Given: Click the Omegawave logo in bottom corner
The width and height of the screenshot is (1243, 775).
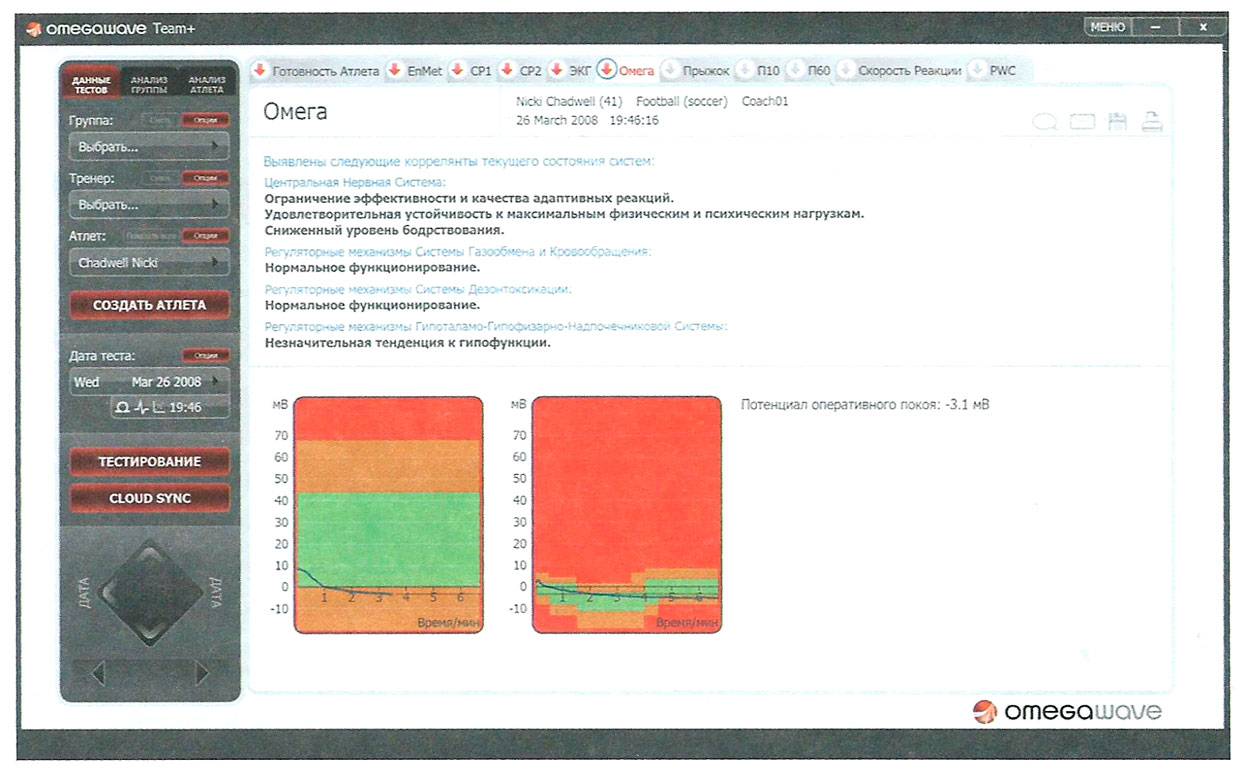Looking at the screenshot, I should click(1066, 712).
